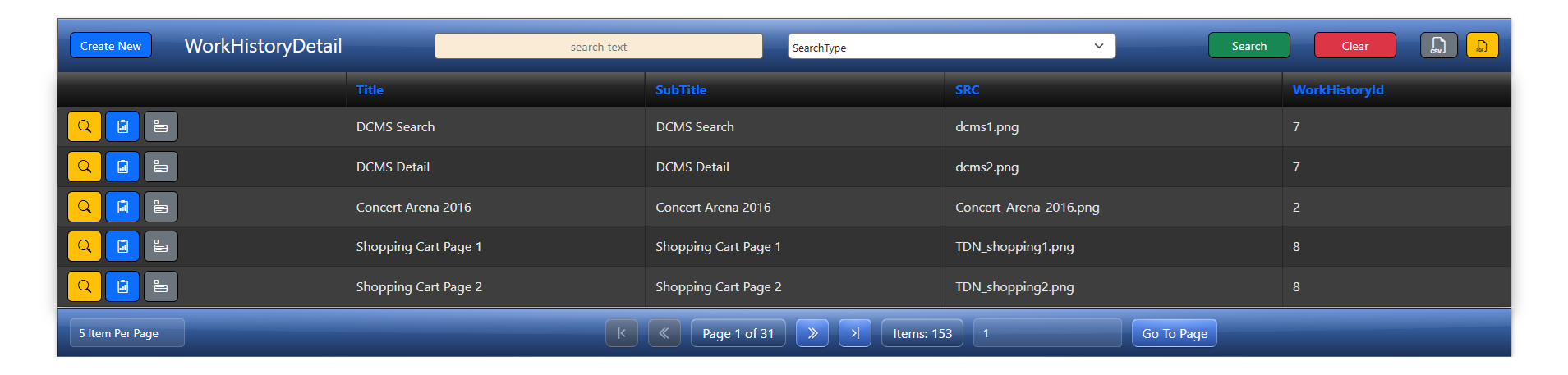Click the red Clear button

pyautogui.click(x=1354, y=46)
